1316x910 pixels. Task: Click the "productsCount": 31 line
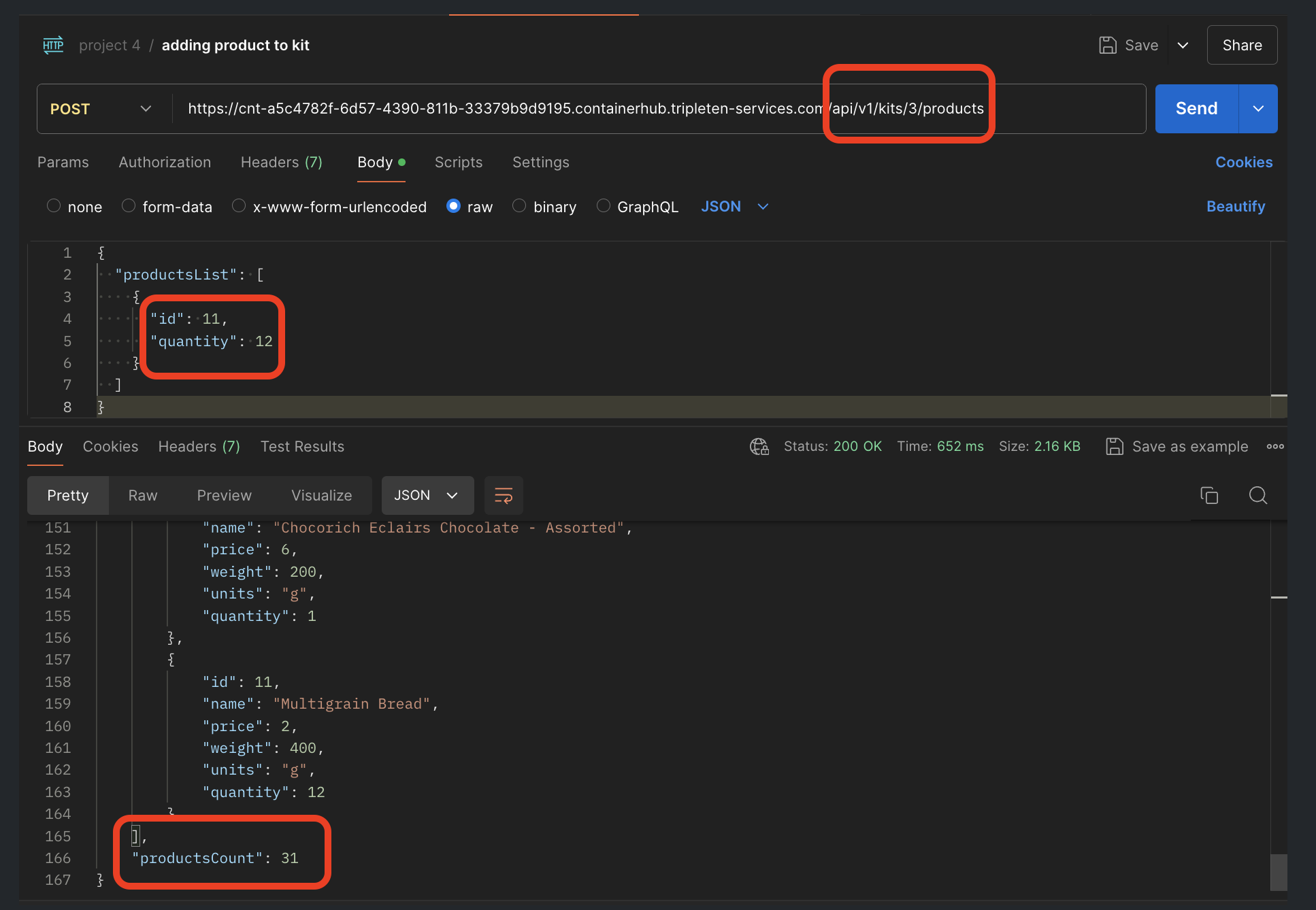(x=215, y=858)
